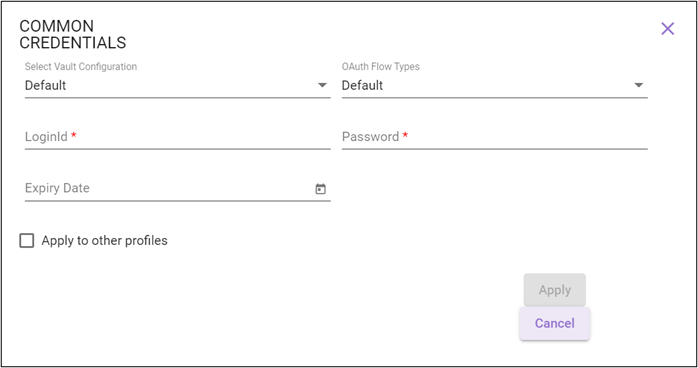Image resolution: width=698 pixels, height=368 pixels.
Task: Expand the Select Vault Configuration dropdown arrow
Action: tap(322, 85)
